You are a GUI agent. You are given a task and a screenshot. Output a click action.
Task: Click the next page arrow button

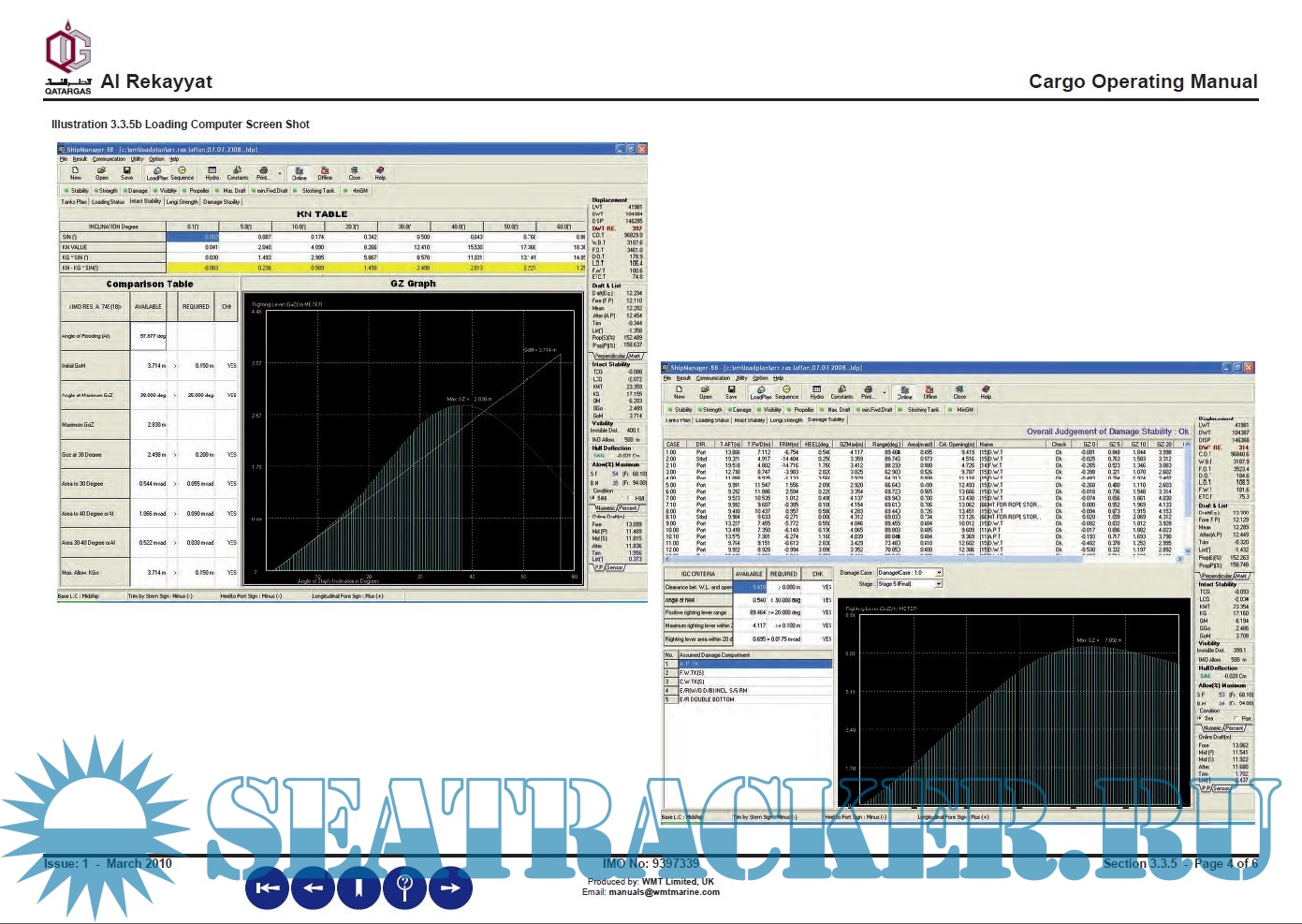pyautogui.click(x=450, y=887)
